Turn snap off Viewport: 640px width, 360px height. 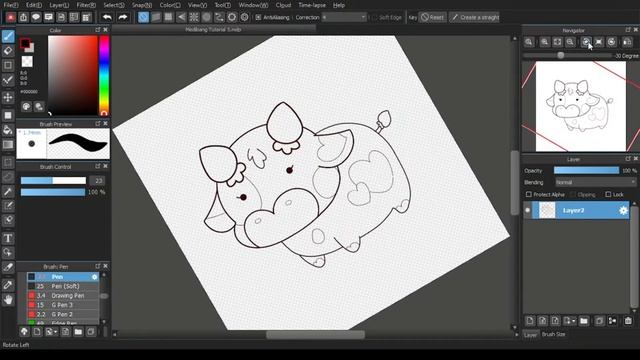(x=143, y=17)
